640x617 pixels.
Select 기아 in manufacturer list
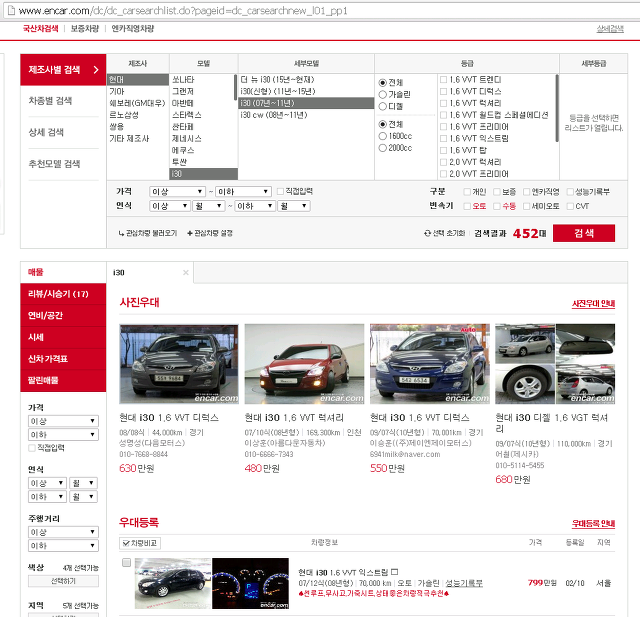coord(138,91)
